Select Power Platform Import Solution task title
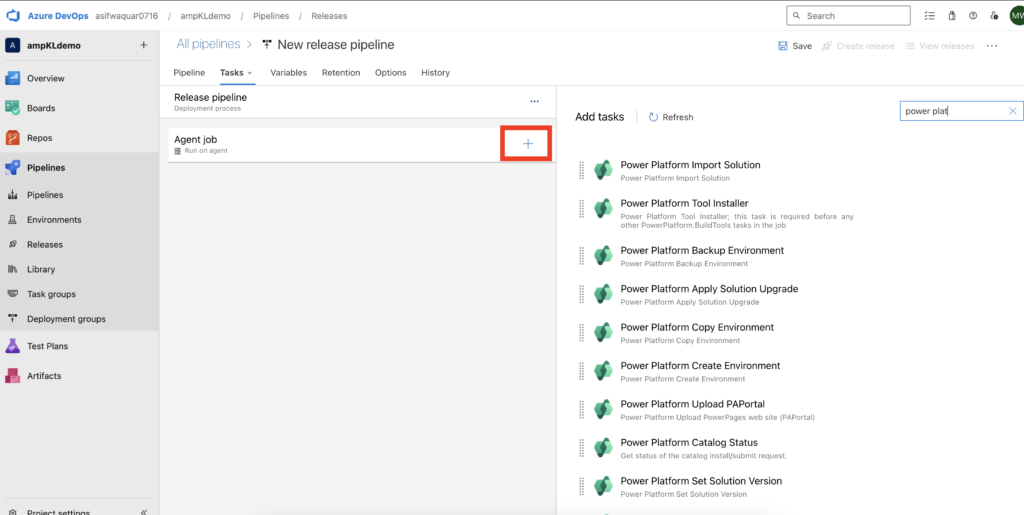Screen dimensions: 1024x515 click(690, 165)
